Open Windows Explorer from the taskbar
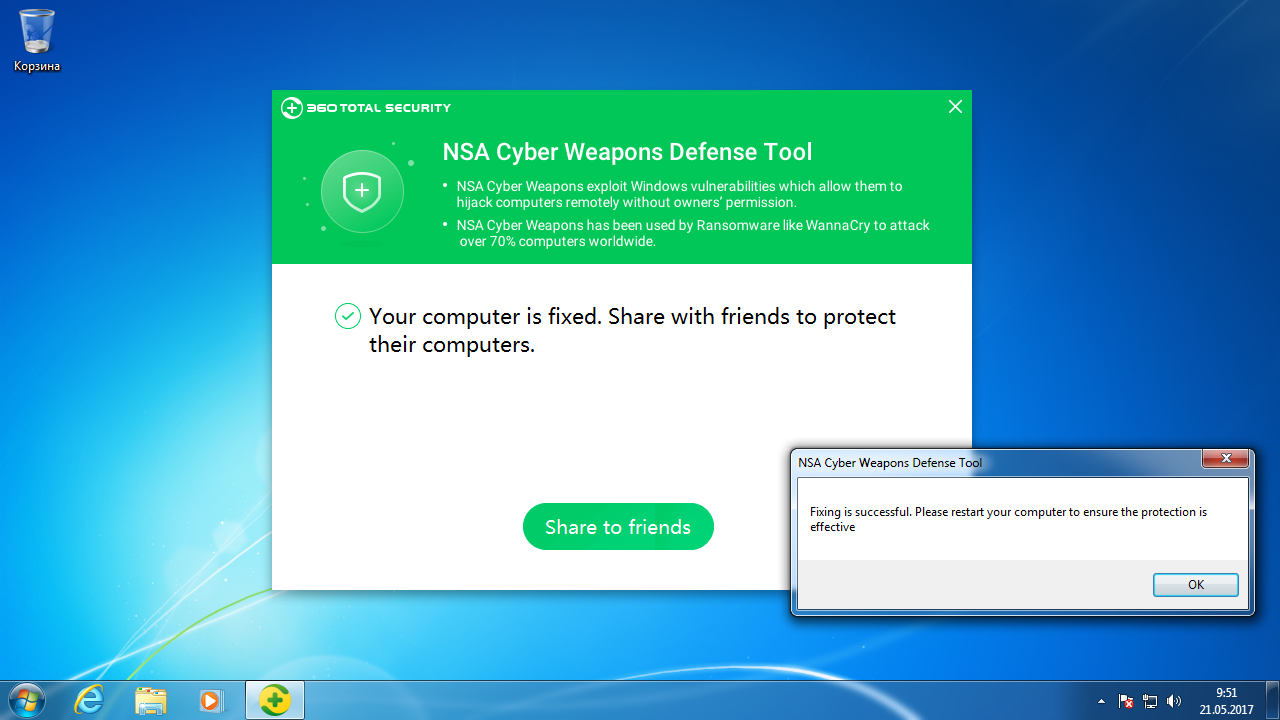The height and width of the screenshot is (720, 1280). tap(151, 700)
